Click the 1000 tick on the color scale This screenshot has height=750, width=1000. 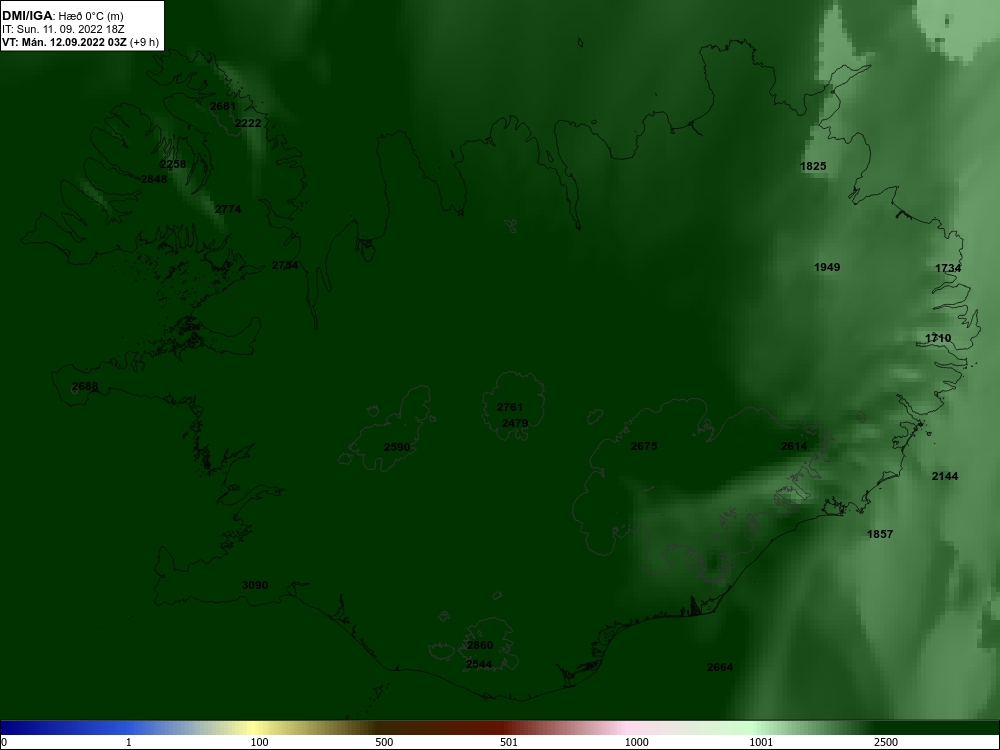coord(636,742)
